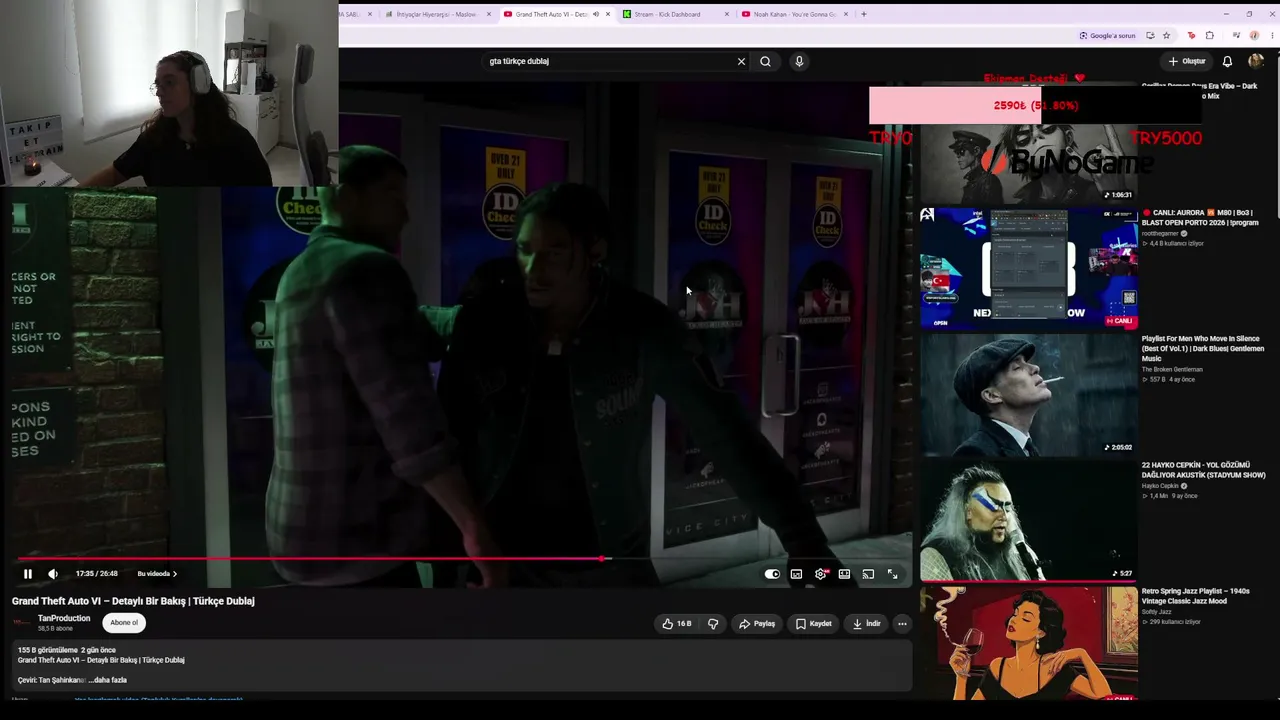1280x720 pixels.
Task: Close the İhtiyaçlar Hiyerarşisi tab
Action: [x=489, y=14]
